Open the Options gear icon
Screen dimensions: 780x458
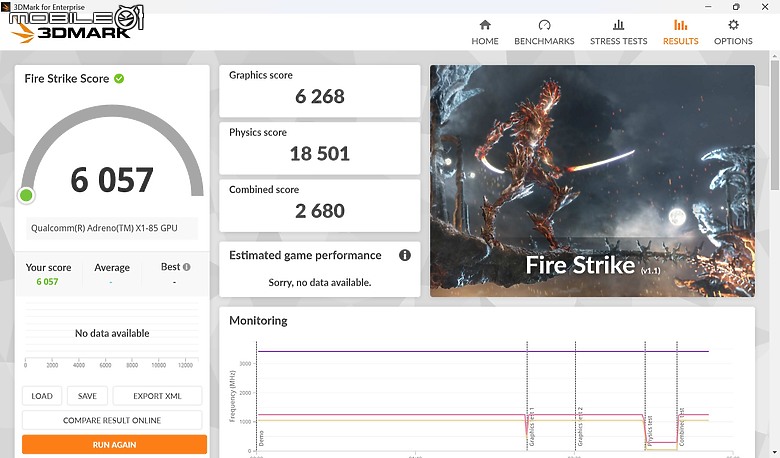(733, 25)
